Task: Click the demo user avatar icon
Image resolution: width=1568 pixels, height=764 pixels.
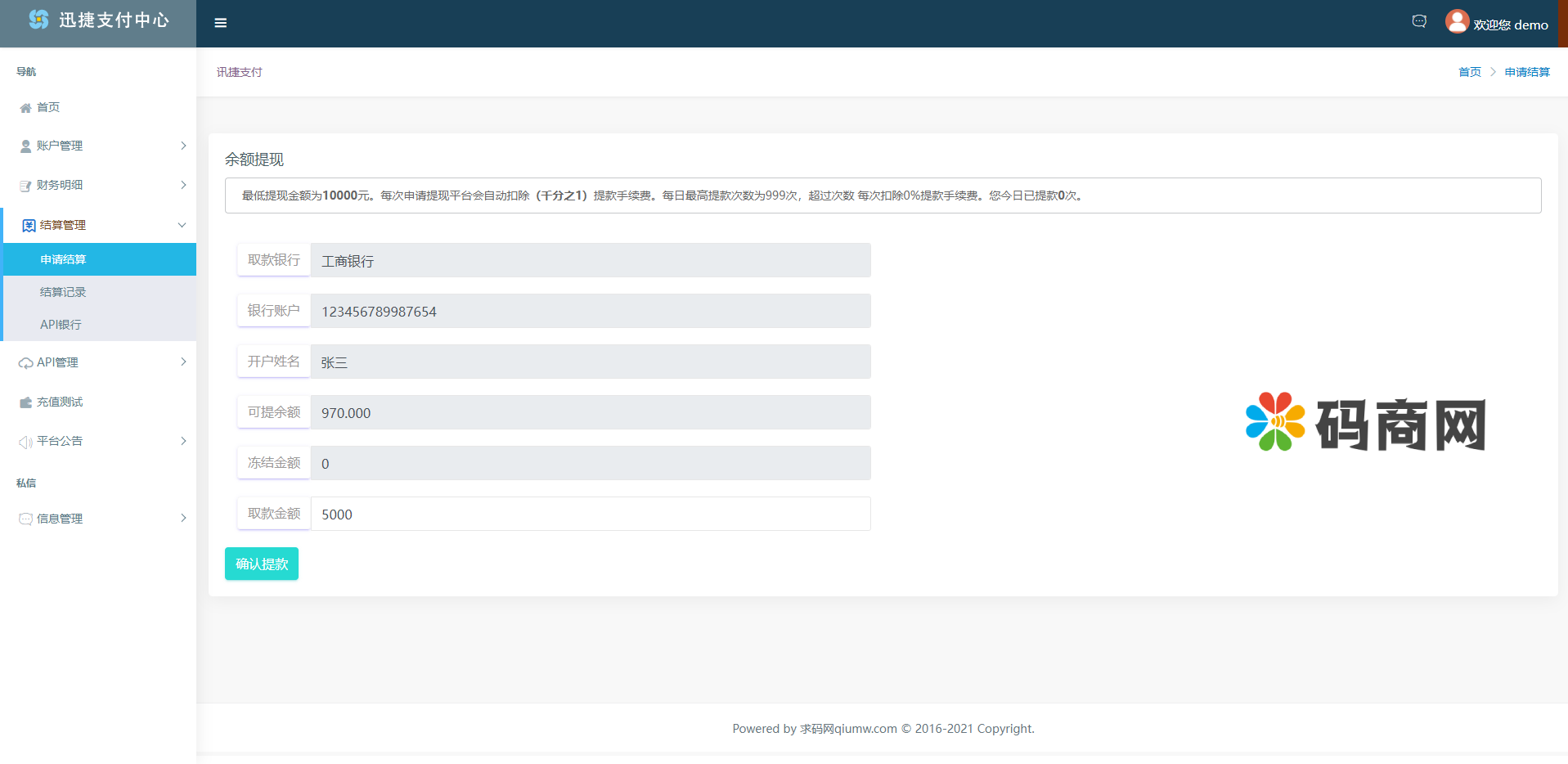Action: click(1457, 21)
